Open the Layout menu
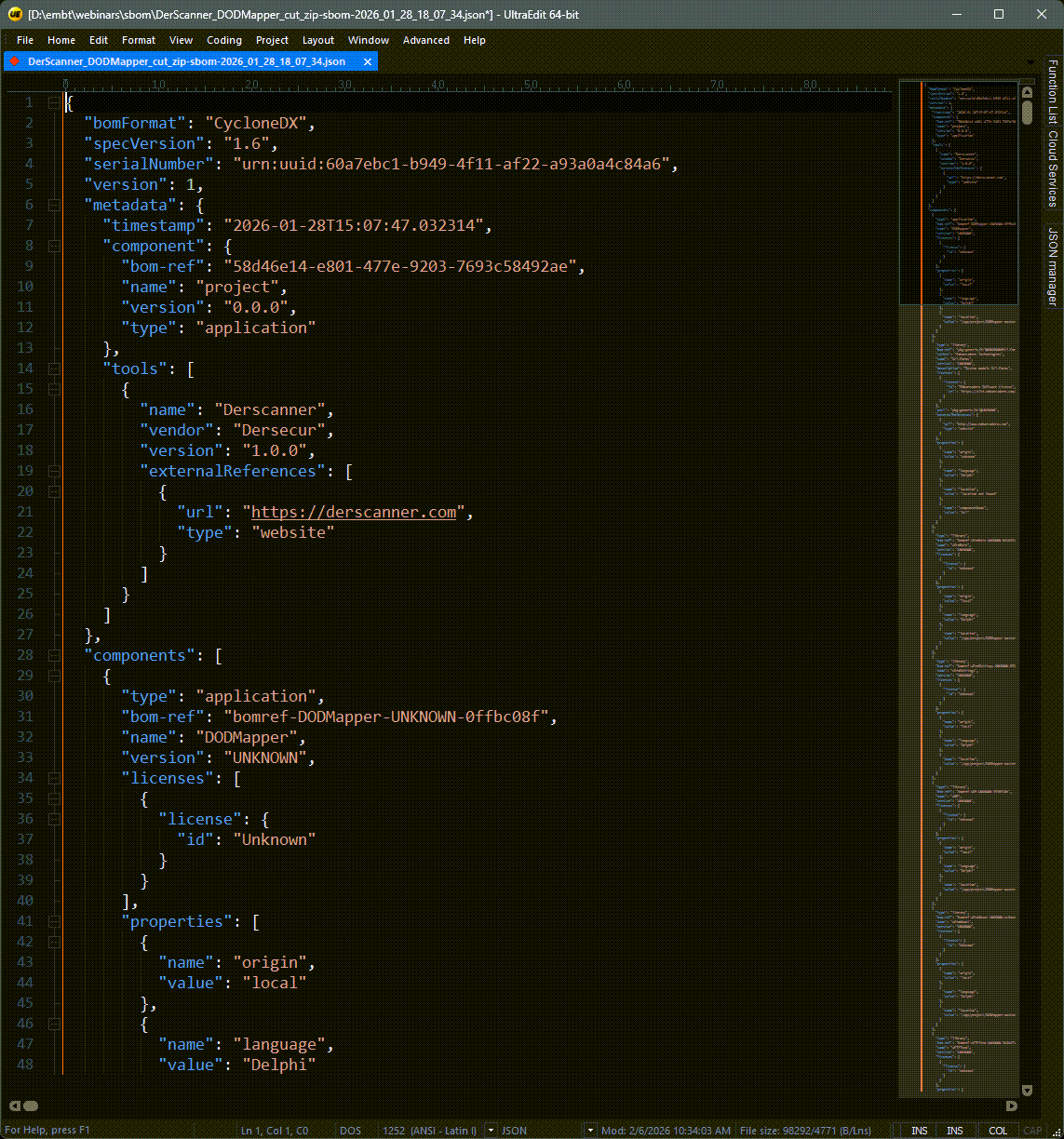This screenshot has height=1139, width=1064. click(x=318, y=40)
